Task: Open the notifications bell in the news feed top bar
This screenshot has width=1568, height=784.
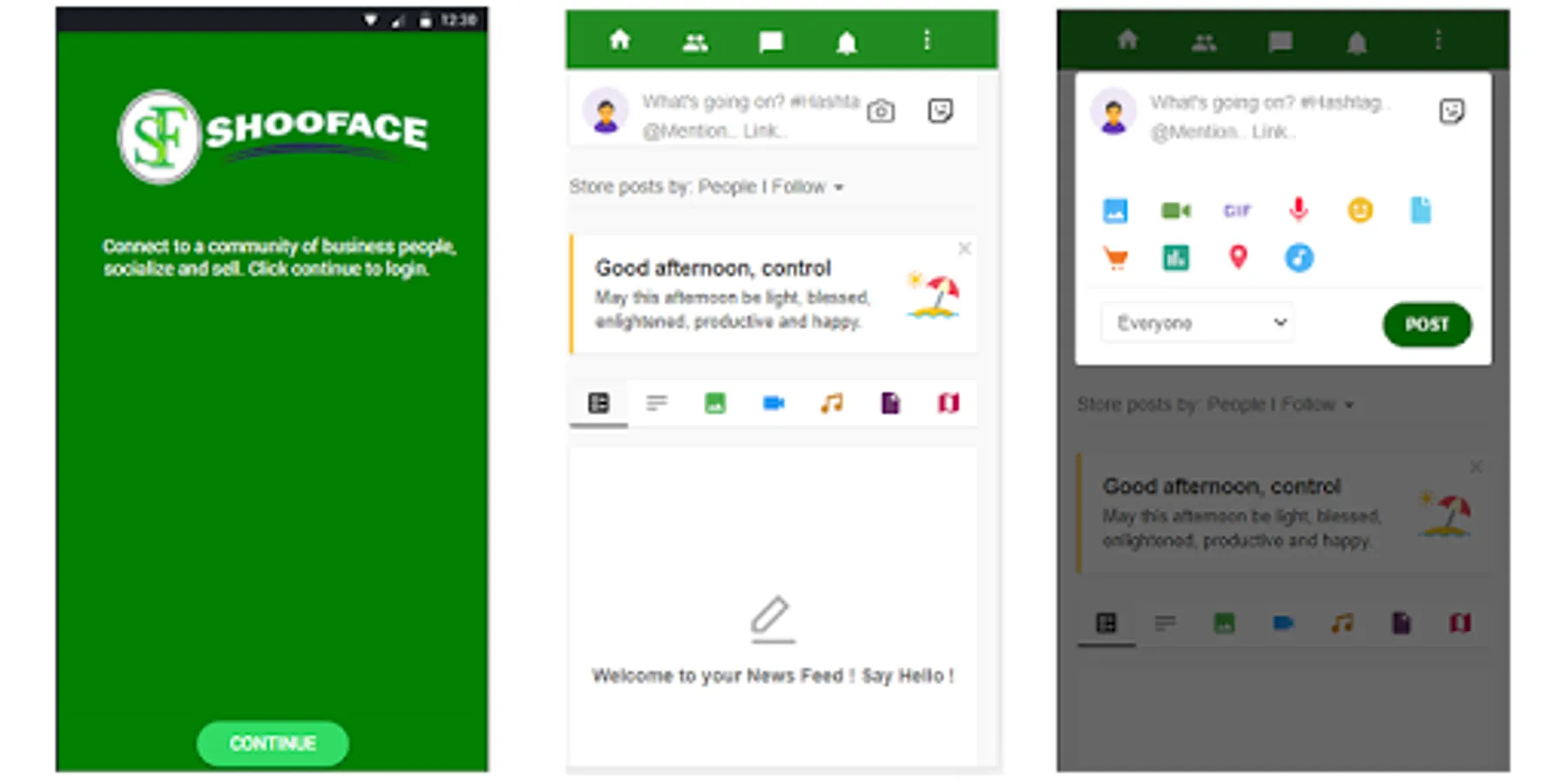Action: (847, 43)
